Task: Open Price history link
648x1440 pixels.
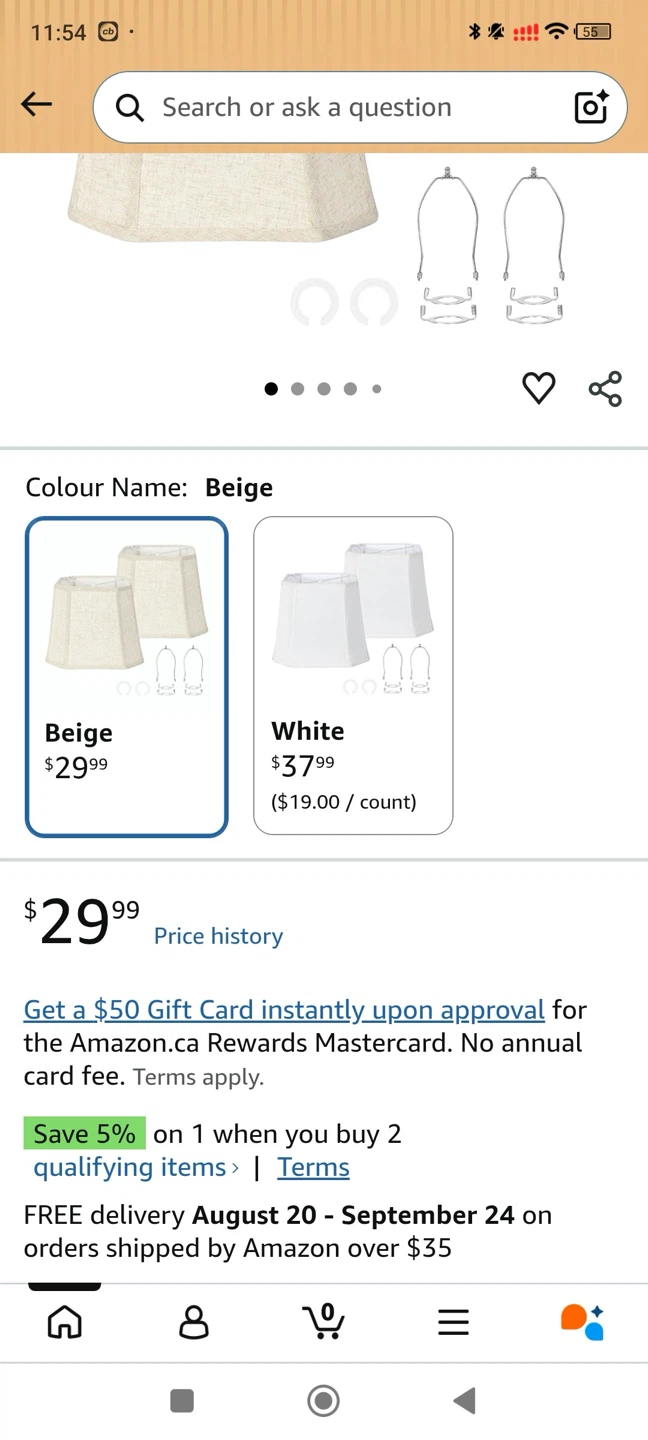Action: pos(218,936)
